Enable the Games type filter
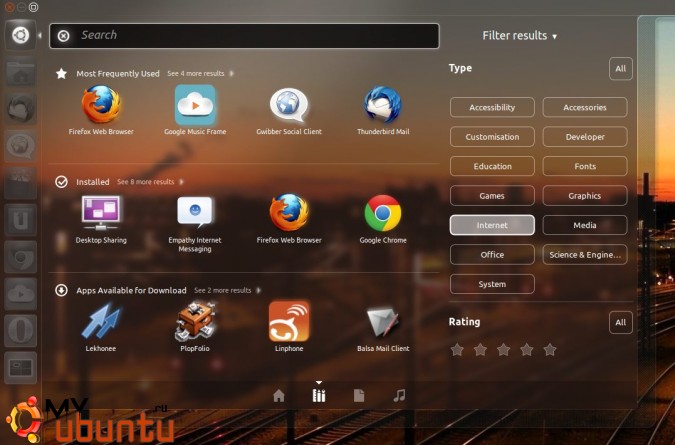This screenshot has width=675, height=445. 492,196
